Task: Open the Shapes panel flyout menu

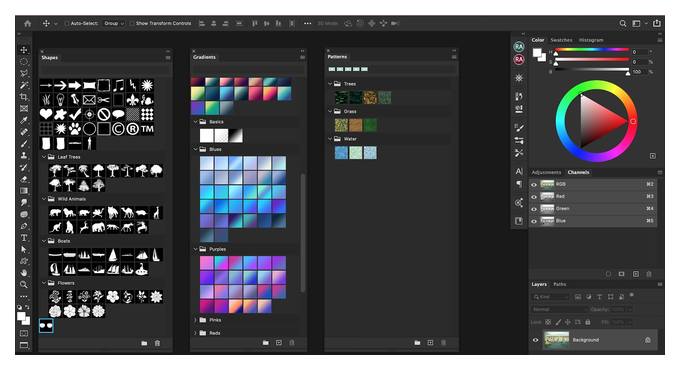Action: (168, 57)
